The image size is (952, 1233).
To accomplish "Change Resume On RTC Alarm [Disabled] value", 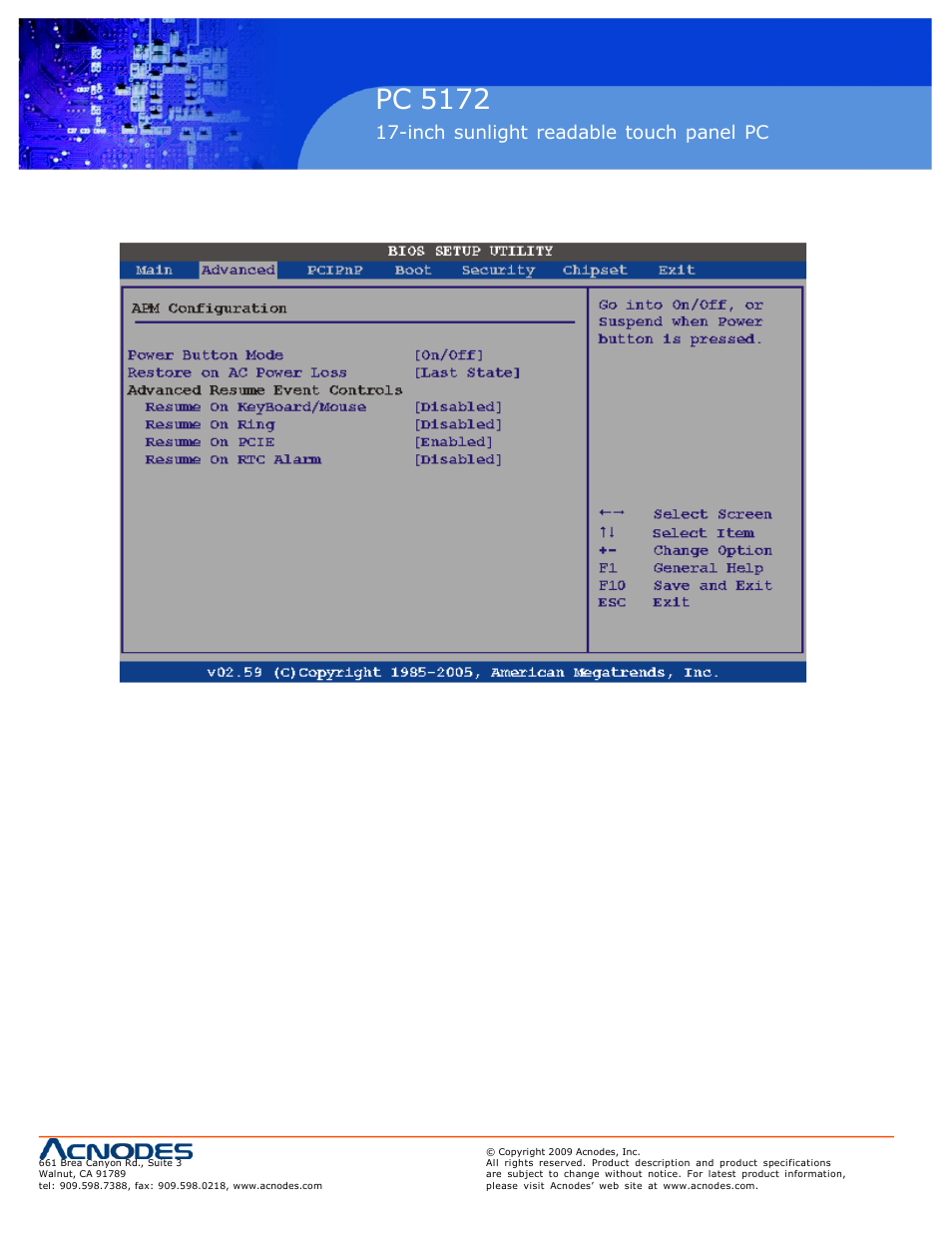I will [x=459, y=460].
